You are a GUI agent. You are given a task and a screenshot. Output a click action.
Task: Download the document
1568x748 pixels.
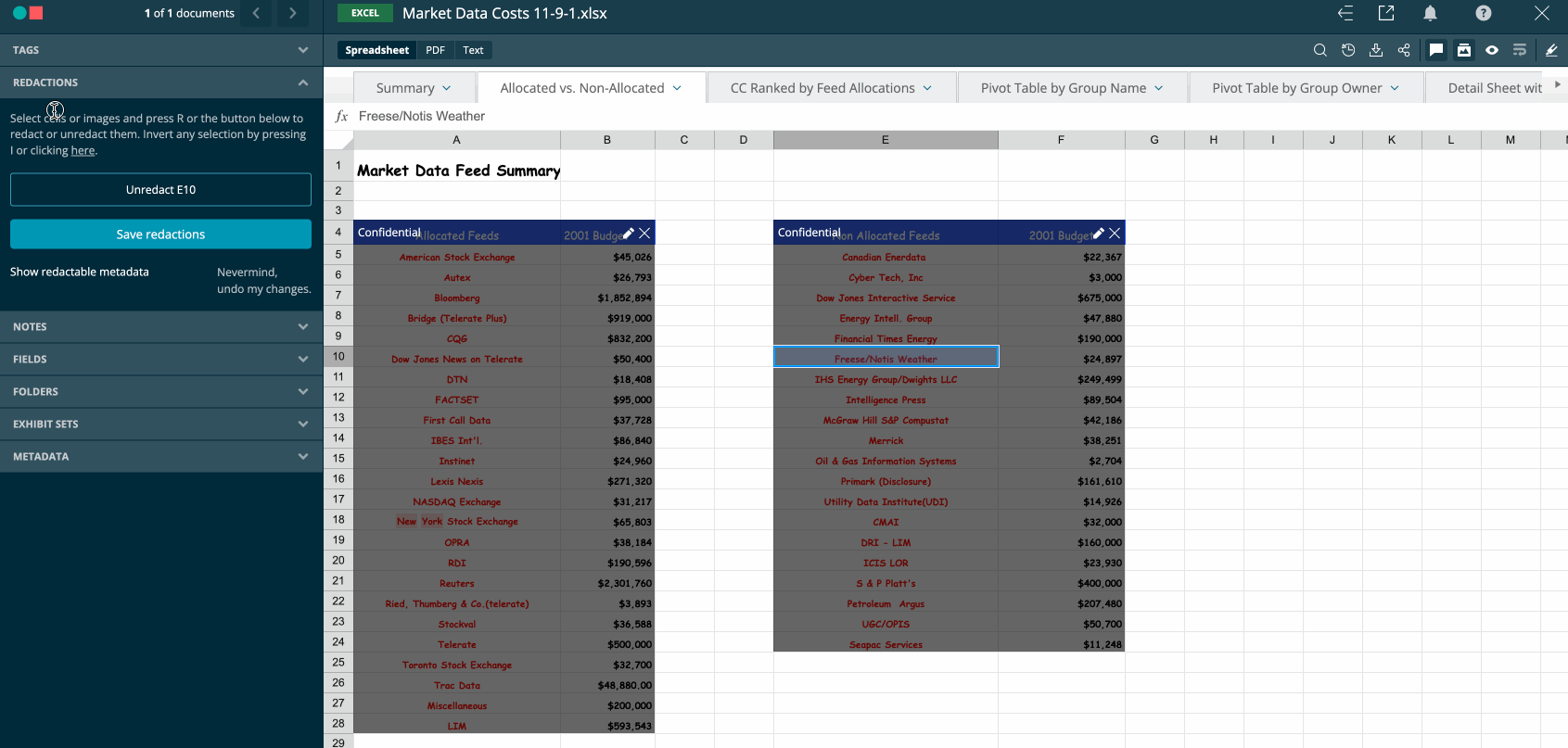click(1376, 50)
